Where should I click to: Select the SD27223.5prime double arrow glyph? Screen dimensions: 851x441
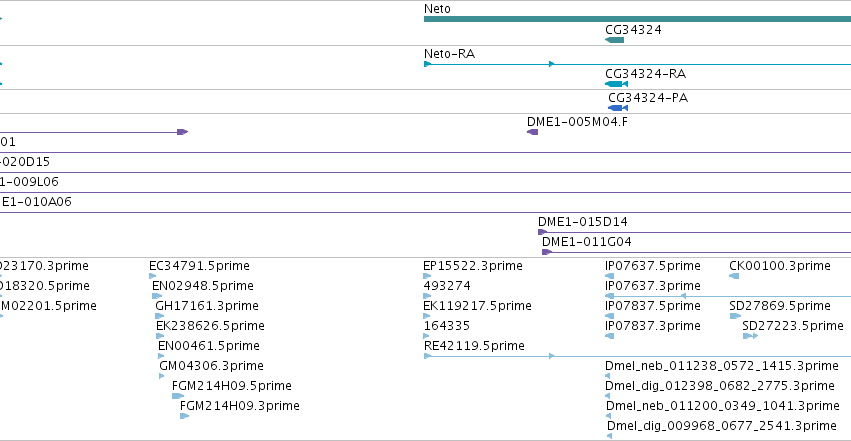[750, 336]
